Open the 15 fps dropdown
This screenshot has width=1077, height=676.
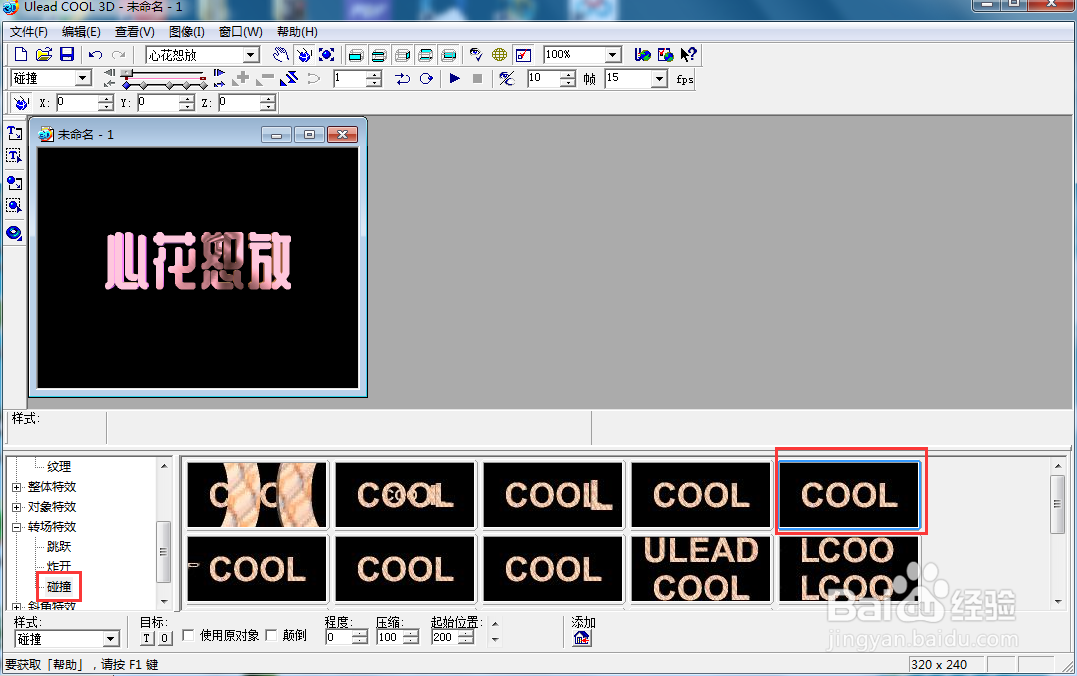tap(659, 78)
